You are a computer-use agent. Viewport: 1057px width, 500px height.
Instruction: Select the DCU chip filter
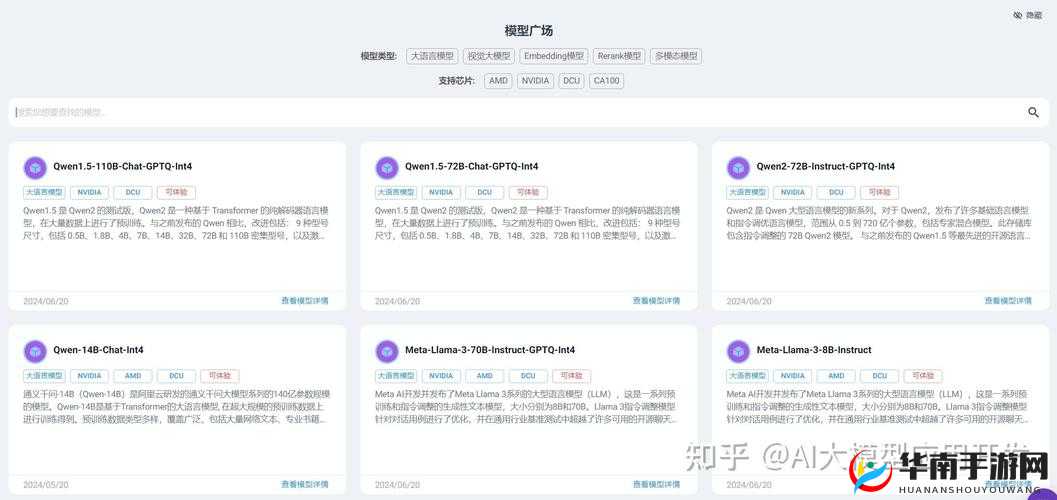click(x=571, y=81)
